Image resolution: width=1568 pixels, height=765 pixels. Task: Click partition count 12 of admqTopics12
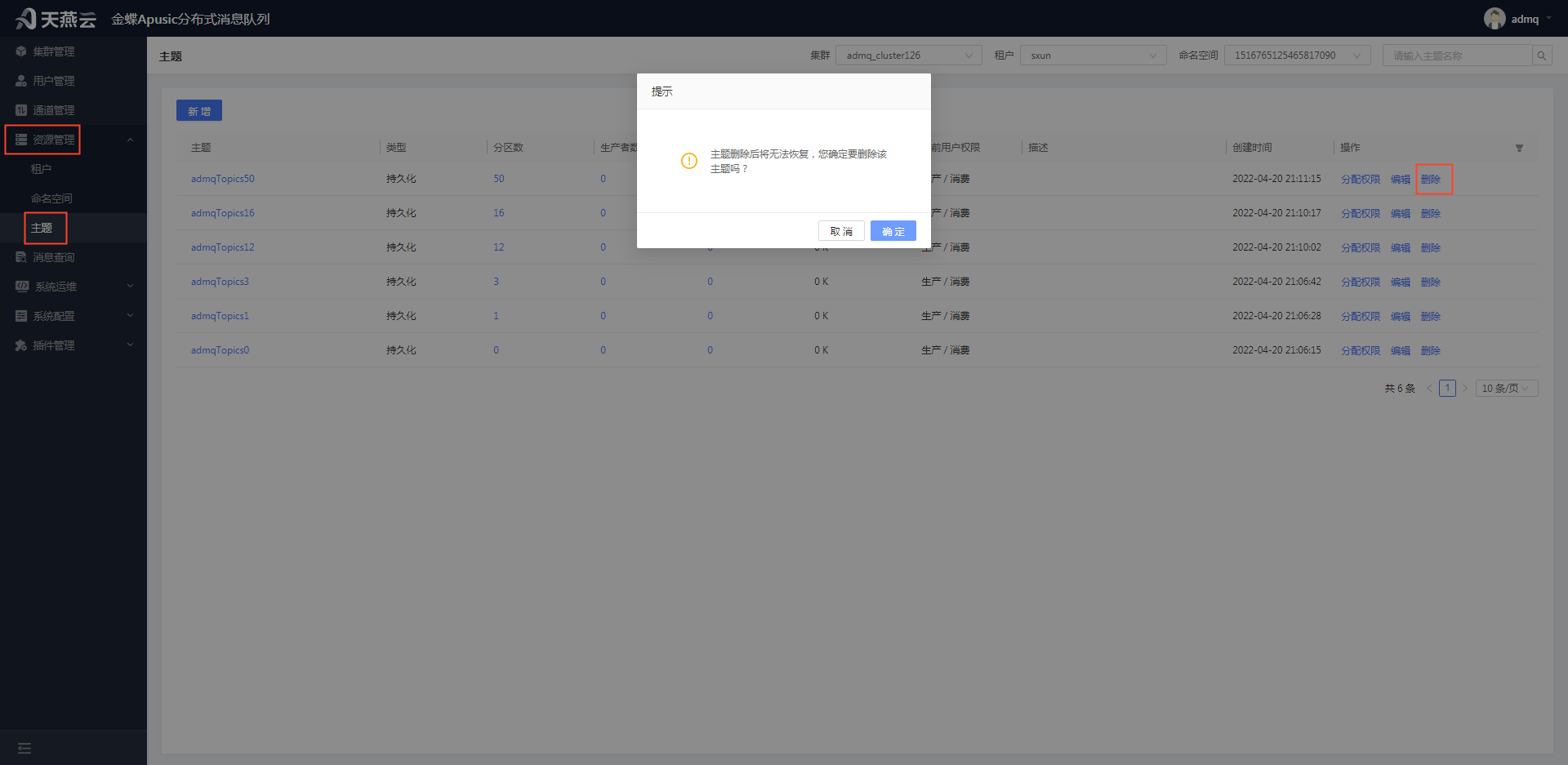point(499,247)
